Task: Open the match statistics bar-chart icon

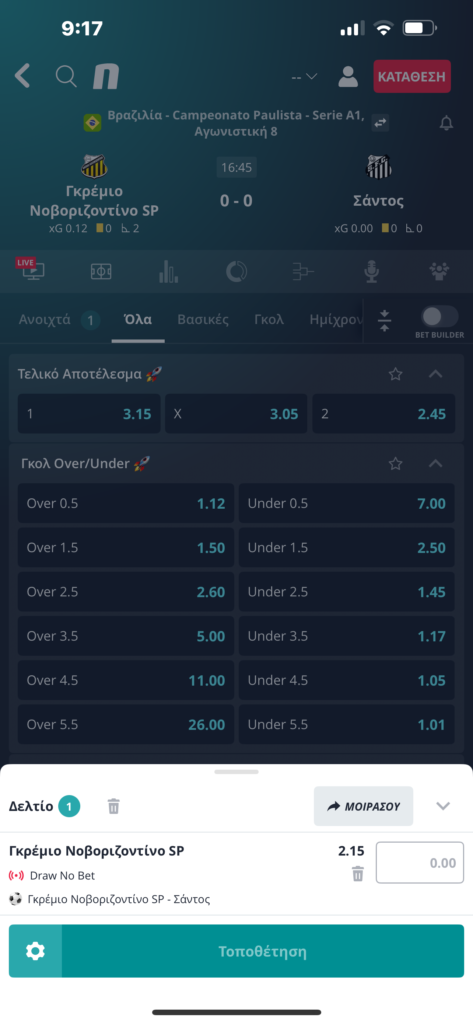Action: 168,271
